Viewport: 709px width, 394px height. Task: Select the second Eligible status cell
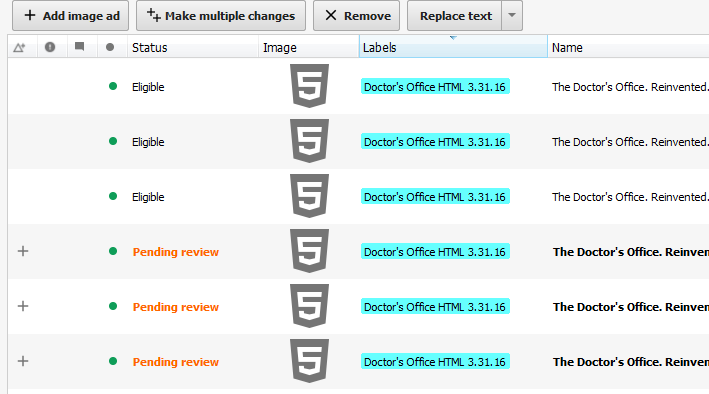click(148, 142)
